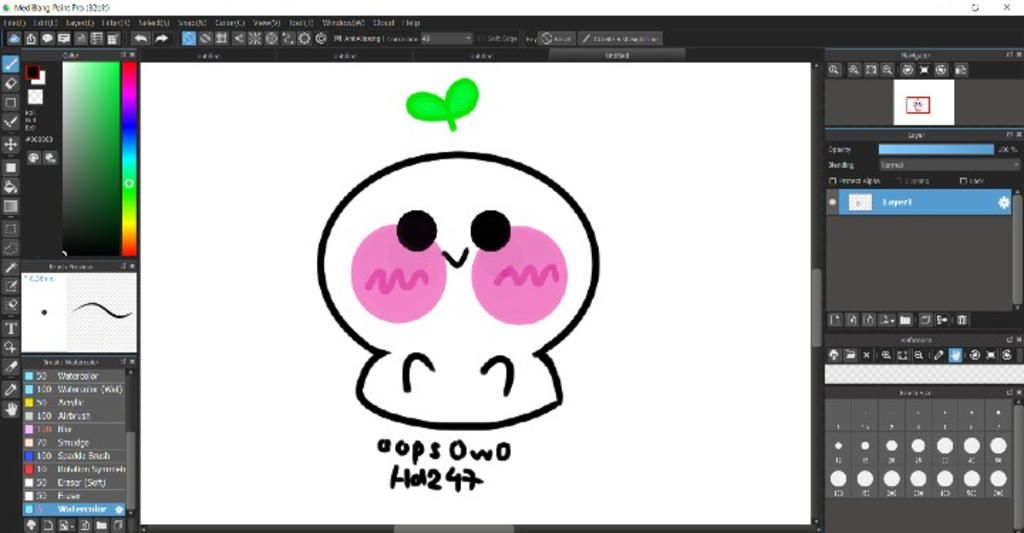Select the Hand tool in left toolbar
The image size is (1024, 533).
[x=10, y=410]
